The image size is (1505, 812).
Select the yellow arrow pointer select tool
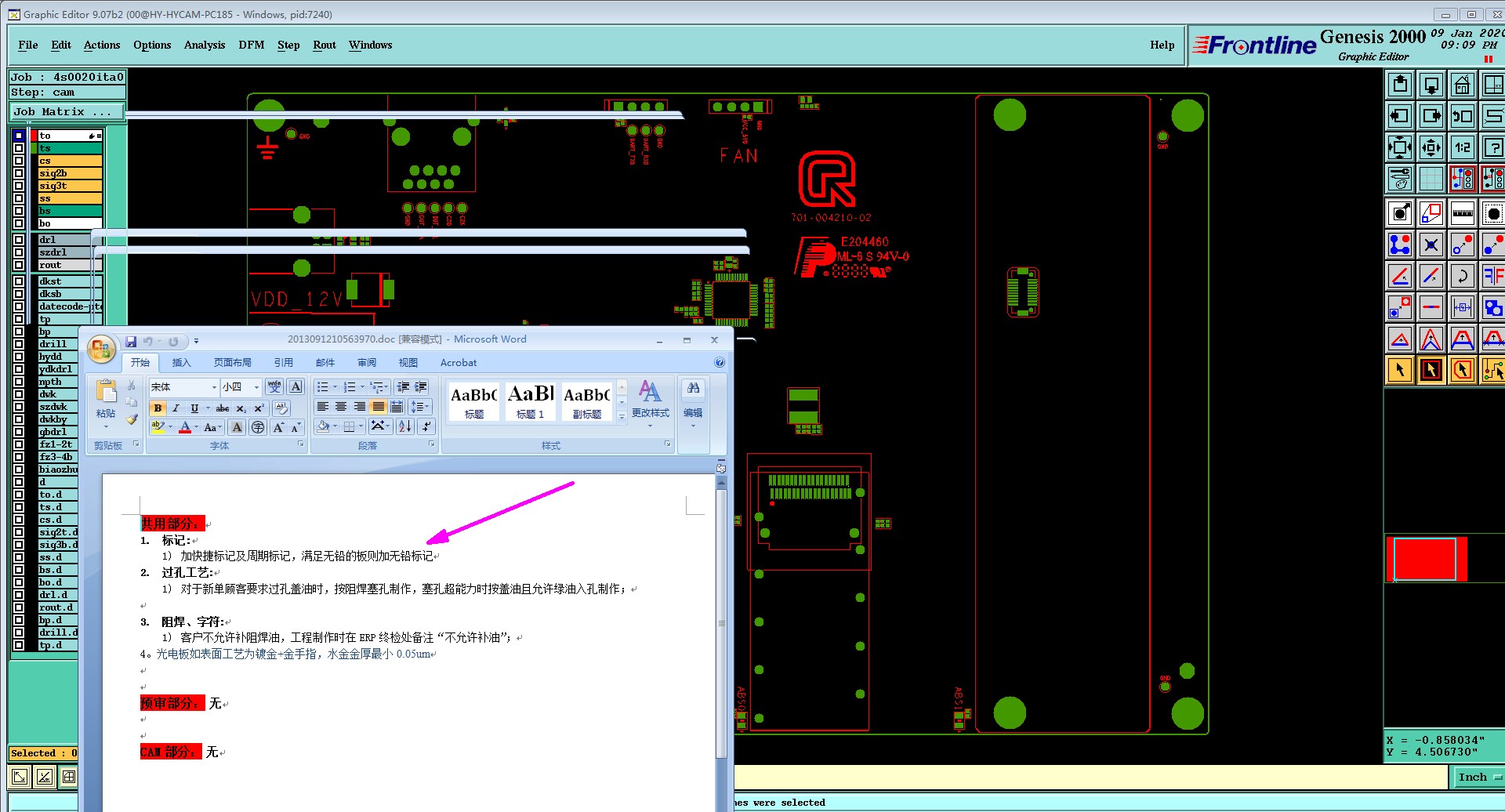[x=1400, y=370]
